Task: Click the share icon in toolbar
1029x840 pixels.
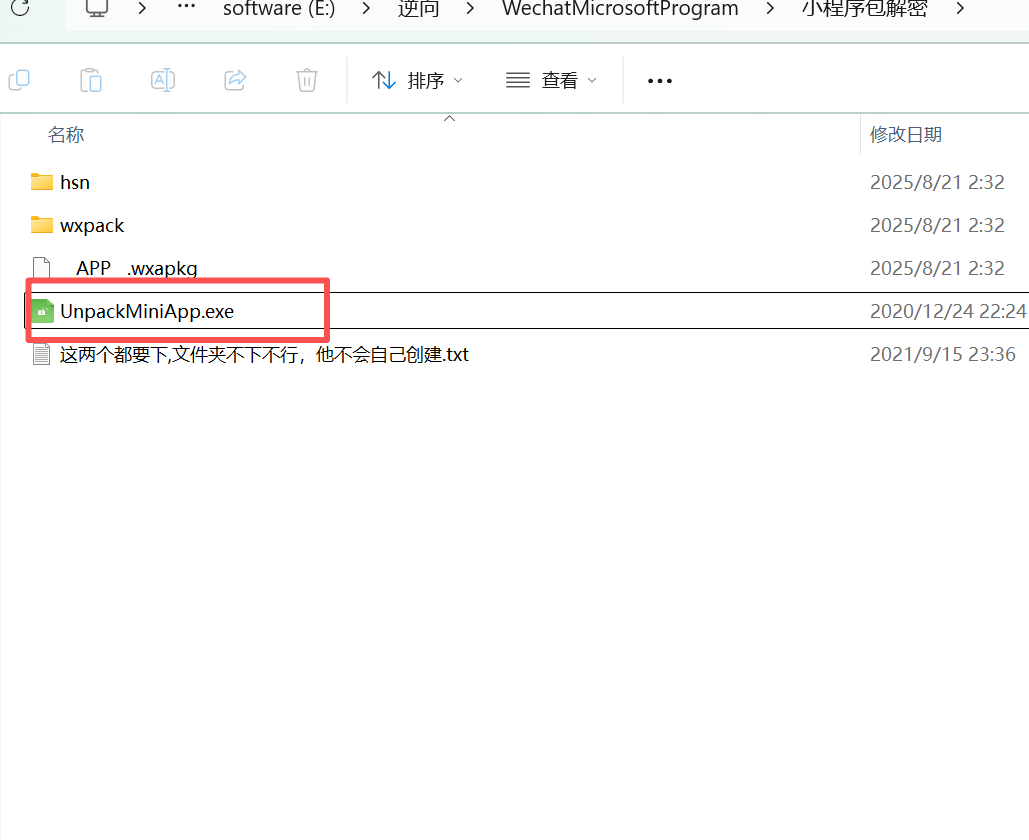Action: (x=235, y=80)
